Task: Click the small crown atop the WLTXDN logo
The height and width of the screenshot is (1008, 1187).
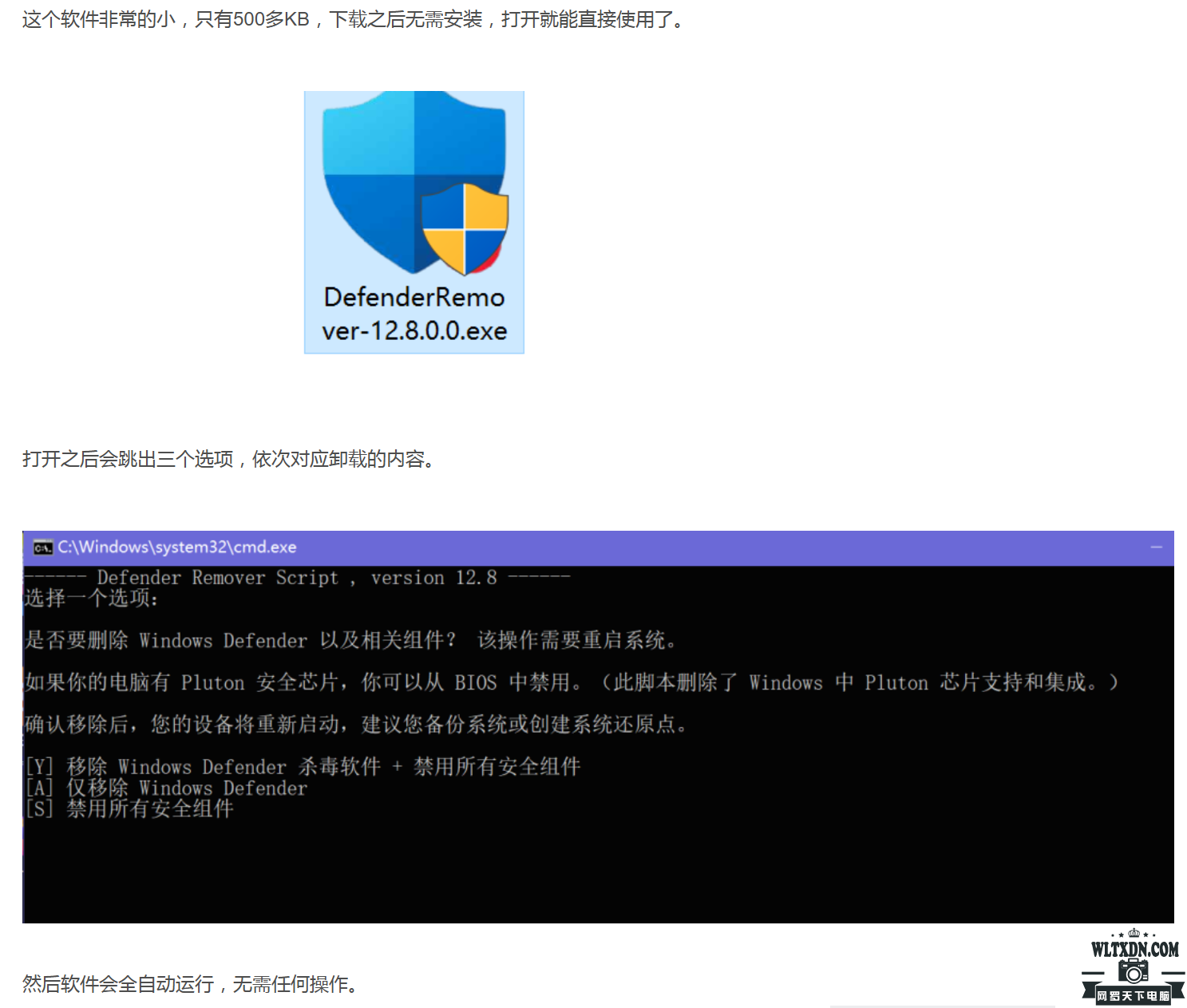Action: click(1134, 933)
